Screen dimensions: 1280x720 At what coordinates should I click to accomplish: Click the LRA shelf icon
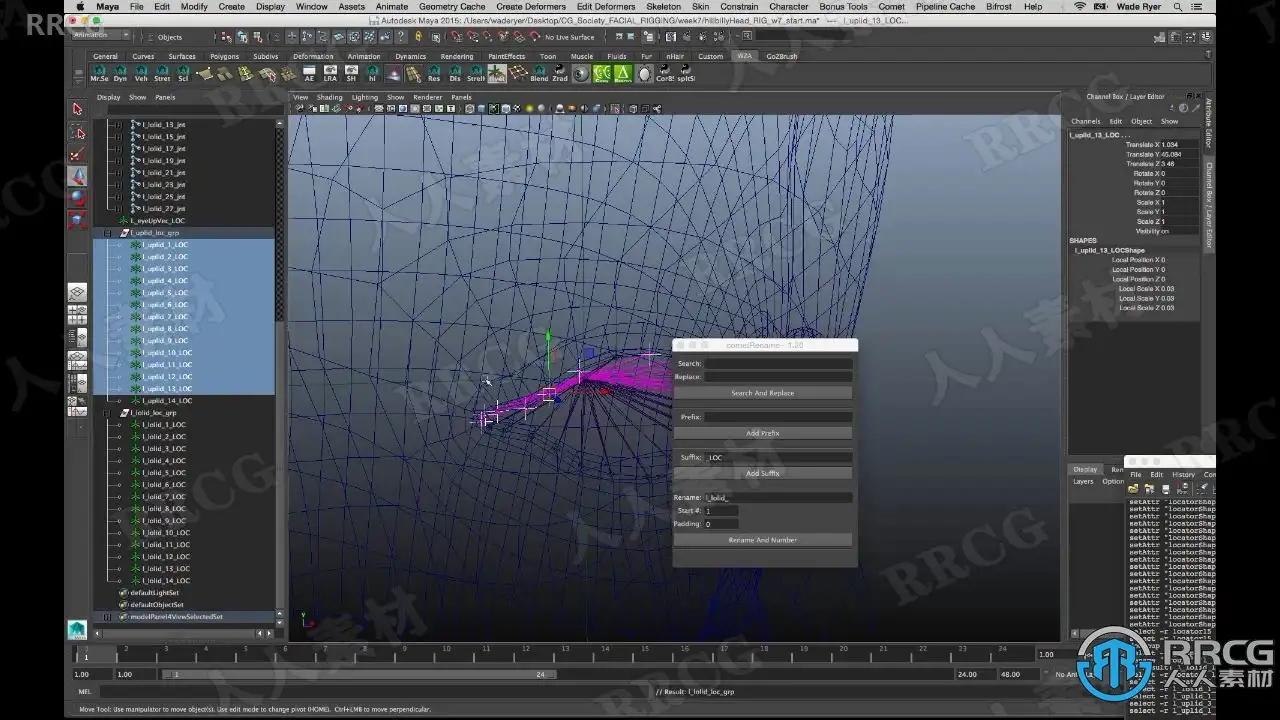[x=330, y=73]
